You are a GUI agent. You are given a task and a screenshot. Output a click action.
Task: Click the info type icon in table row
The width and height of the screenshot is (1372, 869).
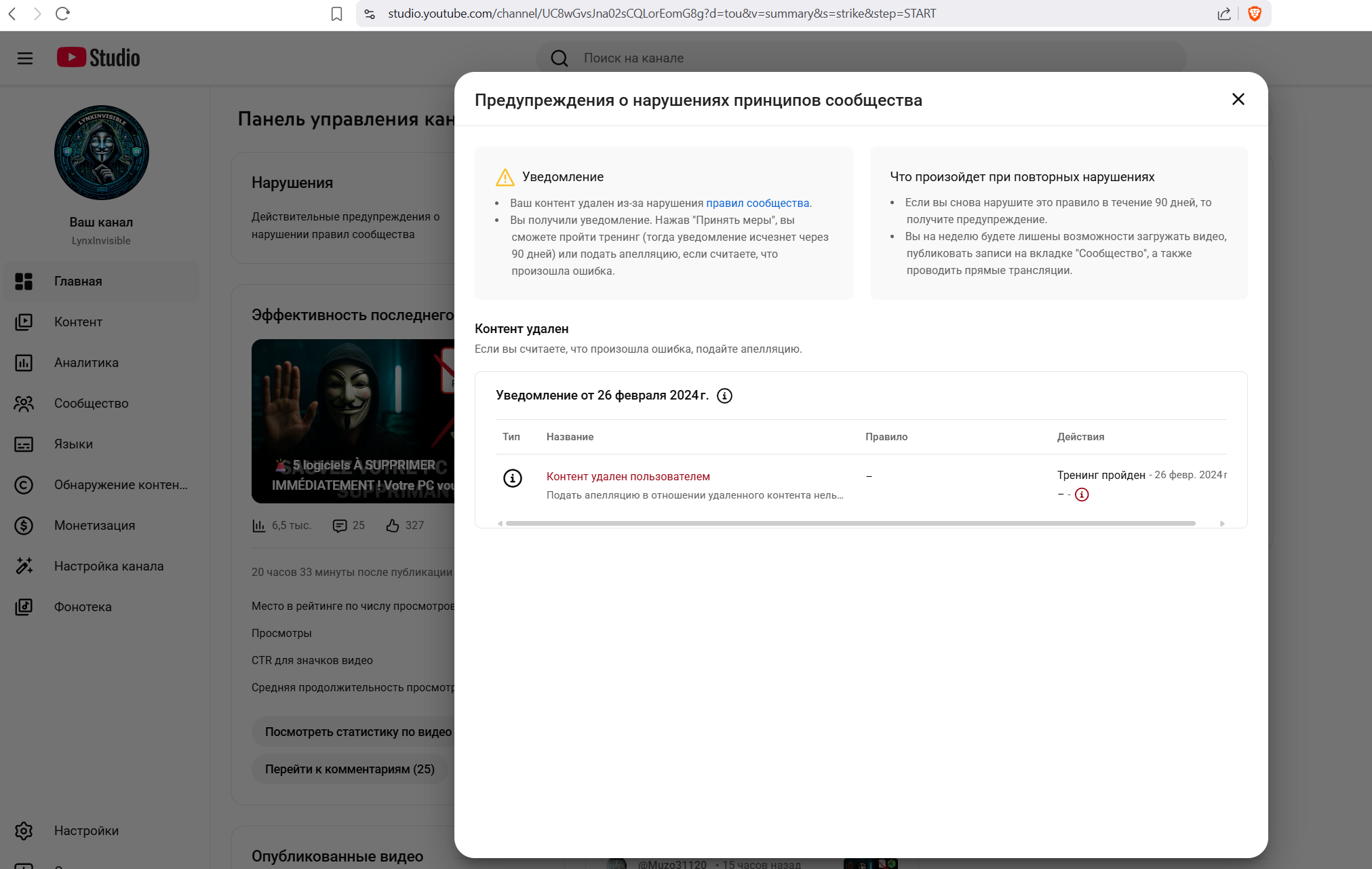coord(513,479)
